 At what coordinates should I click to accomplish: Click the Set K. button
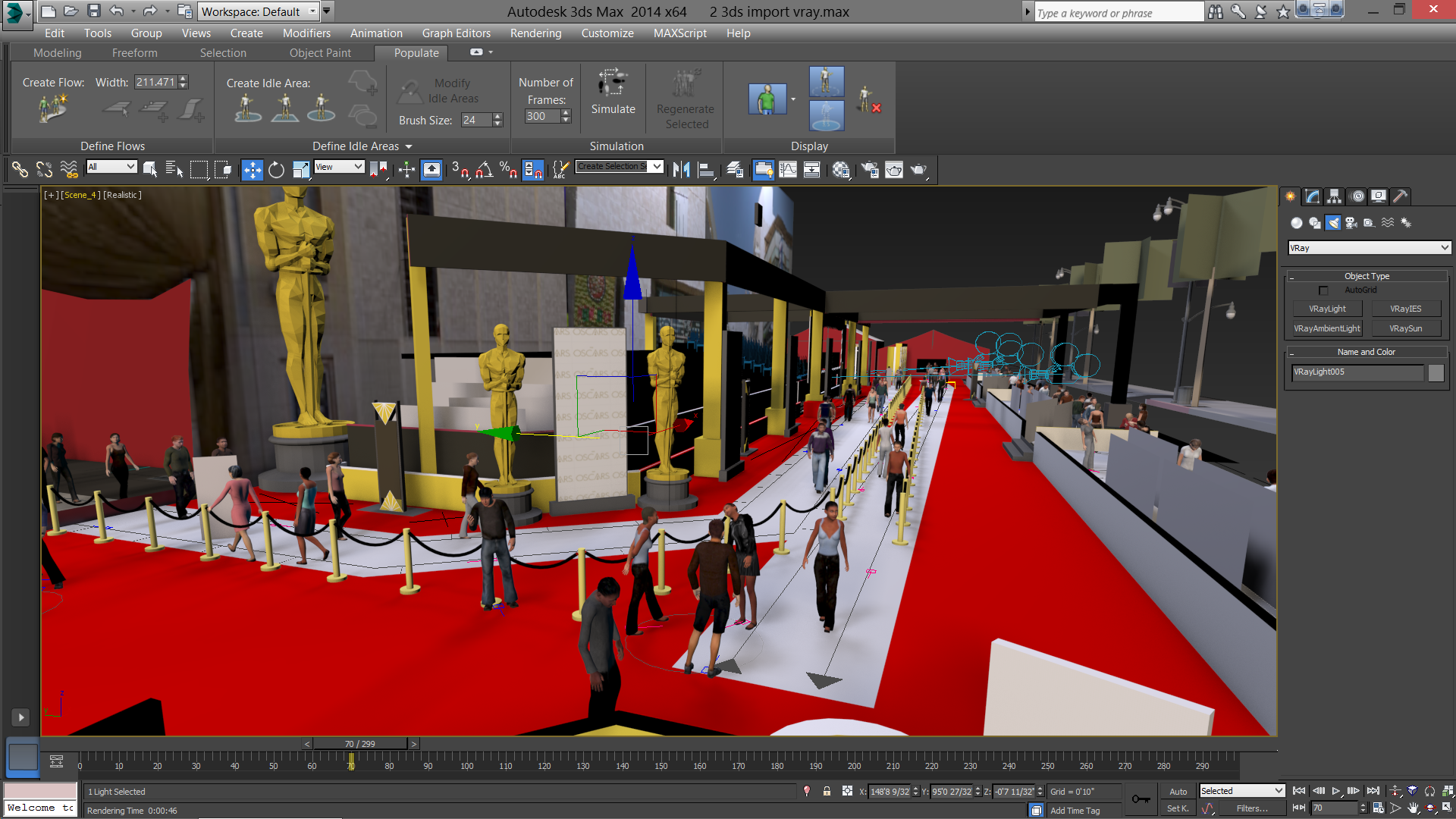1178,808
